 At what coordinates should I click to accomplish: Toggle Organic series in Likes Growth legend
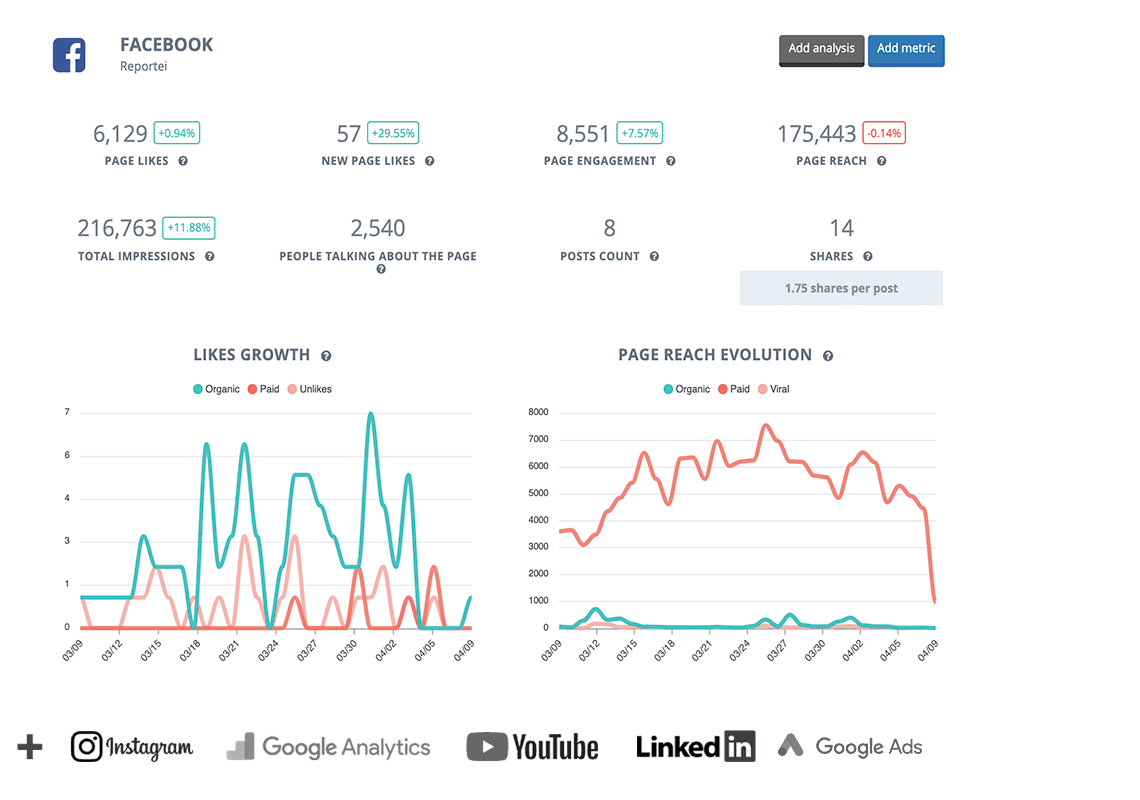point(216,389)
